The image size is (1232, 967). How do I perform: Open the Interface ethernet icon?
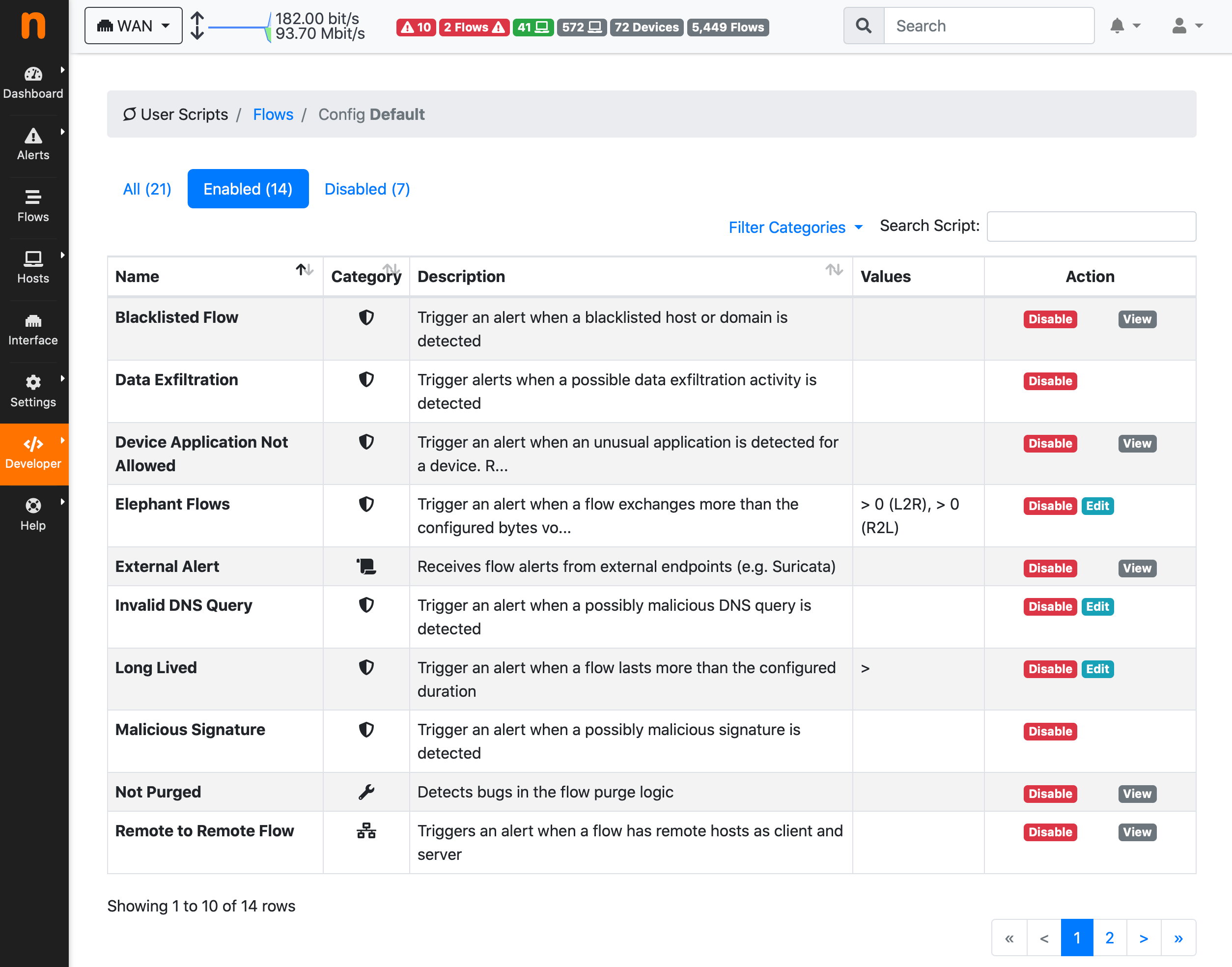33,321
